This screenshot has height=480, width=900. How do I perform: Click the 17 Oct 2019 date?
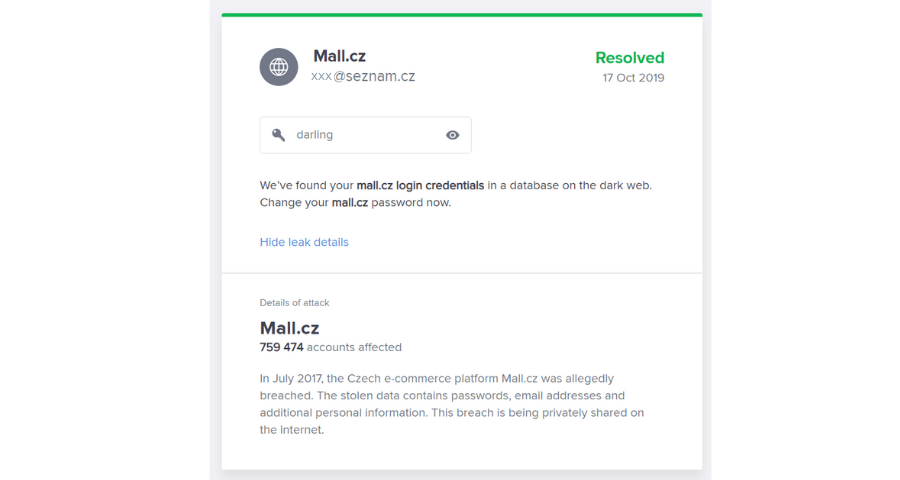(633, 78)
